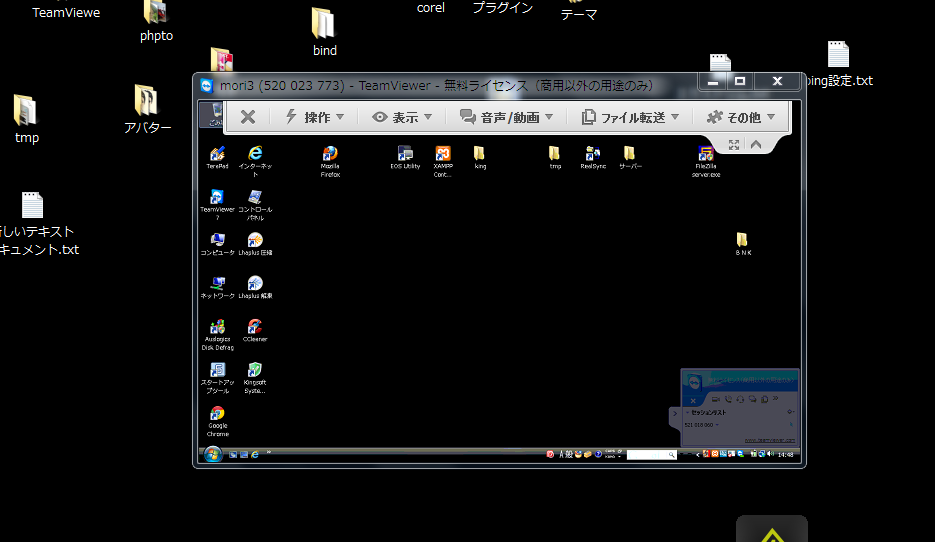This screenshot has width=935, height=542.
Task: Toggle full screen mode in TeamViewer toolbar
Action: pos(734,145)
